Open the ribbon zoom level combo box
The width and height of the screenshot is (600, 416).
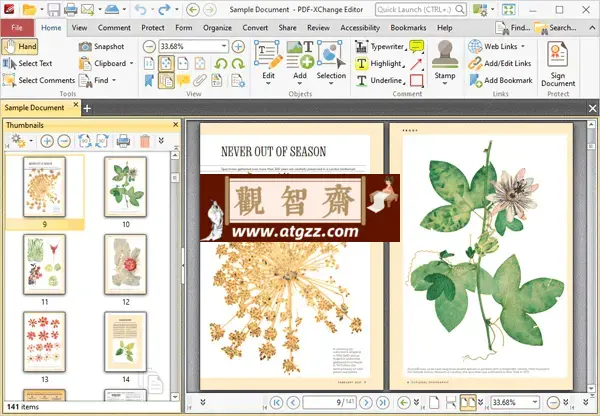point(193,47)
